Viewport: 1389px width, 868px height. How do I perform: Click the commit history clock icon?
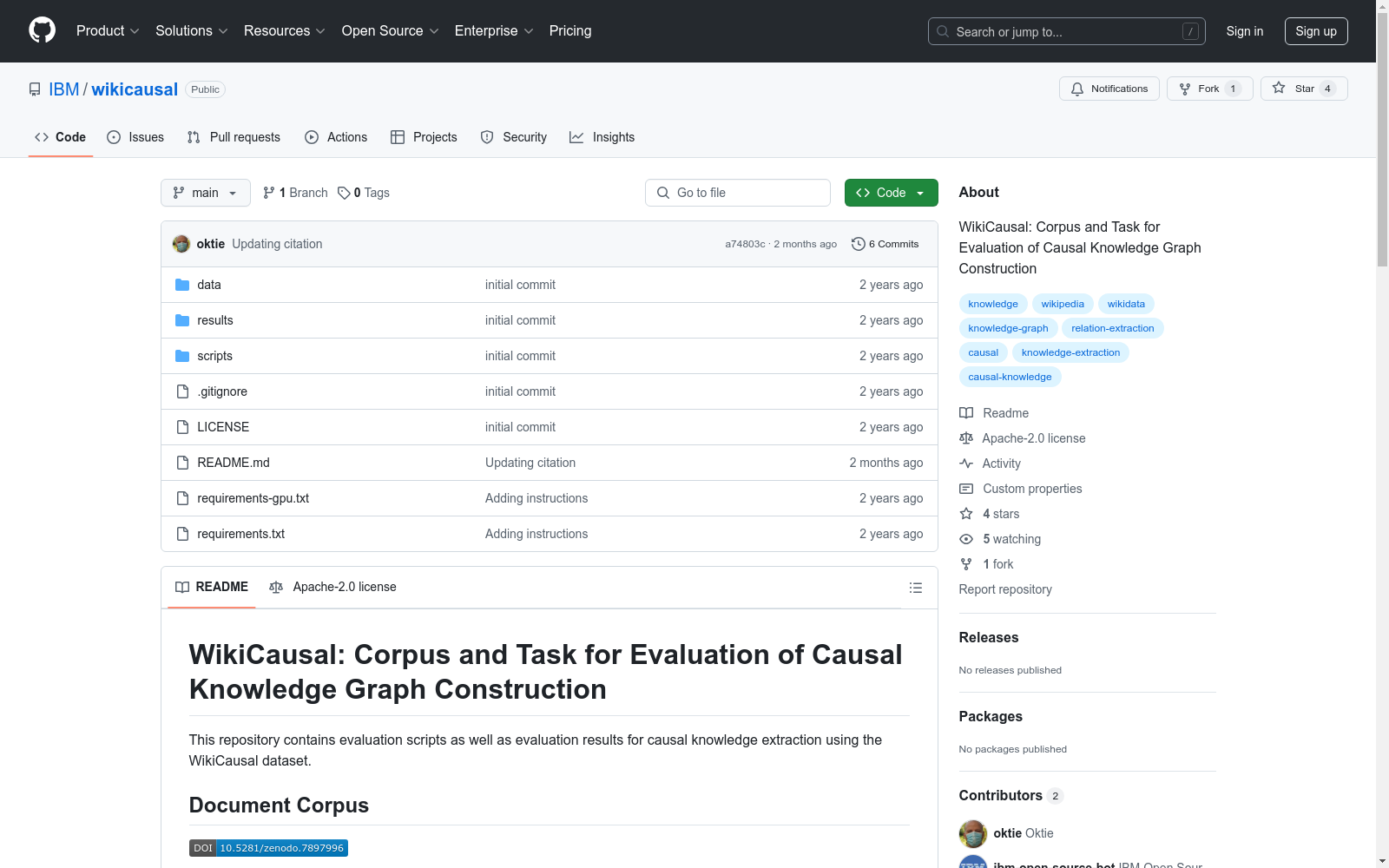(x=859, y=244)
